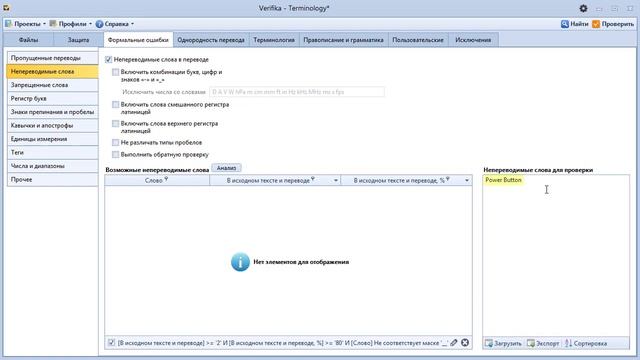Click filter icon on the percent column header
The image size is (640, 360).
tap(448, 180)
